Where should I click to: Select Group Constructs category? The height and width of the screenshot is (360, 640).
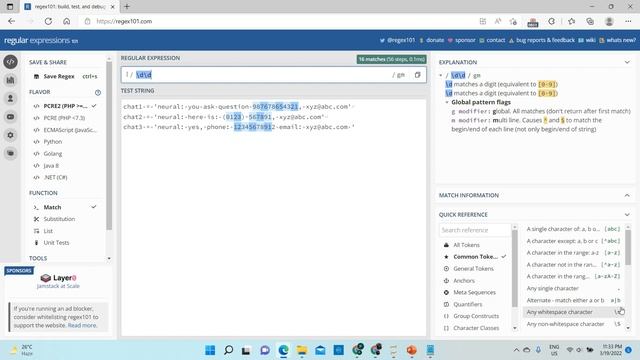point(476,316)
